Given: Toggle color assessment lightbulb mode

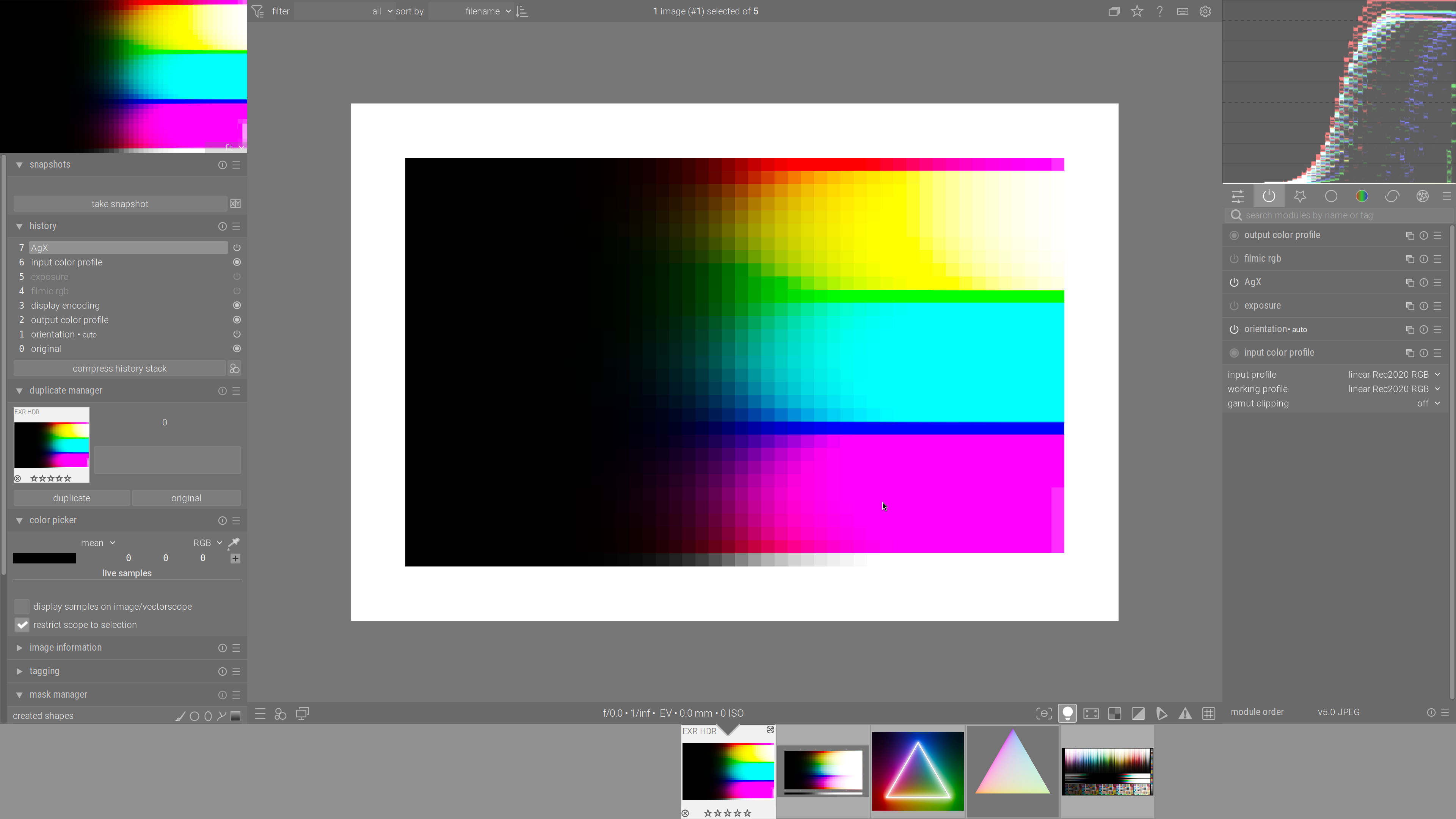Looking at the screenshot, I should click(1067, 713).
